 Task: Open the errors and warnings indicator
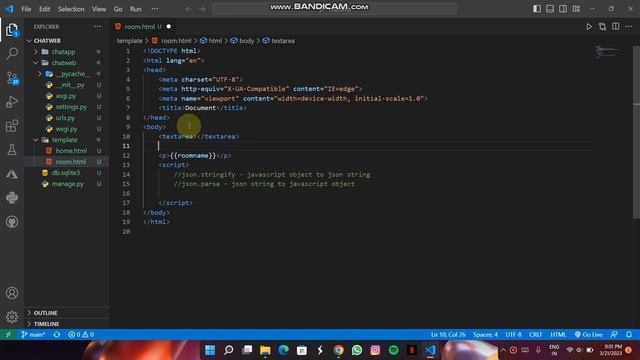click(81, 335)
